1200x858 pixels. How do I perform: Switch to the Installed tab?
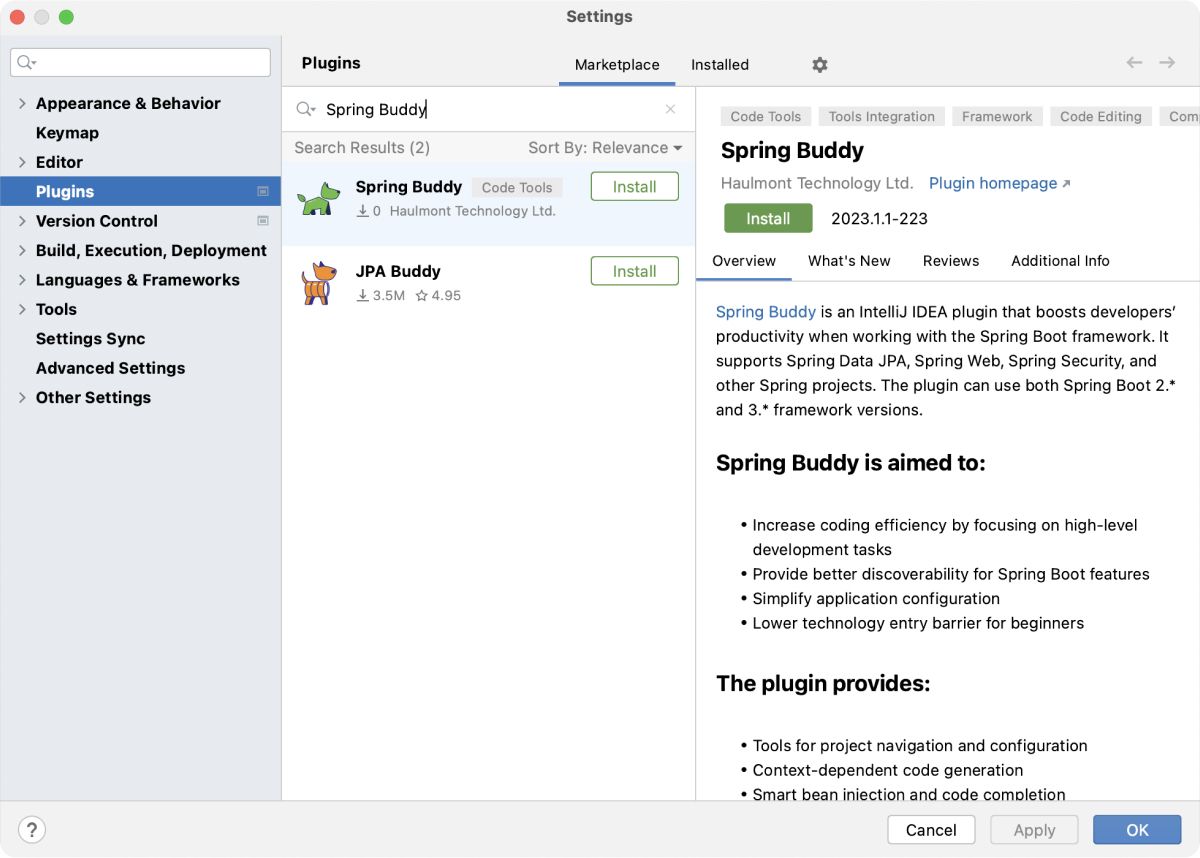tap(719, 64)
